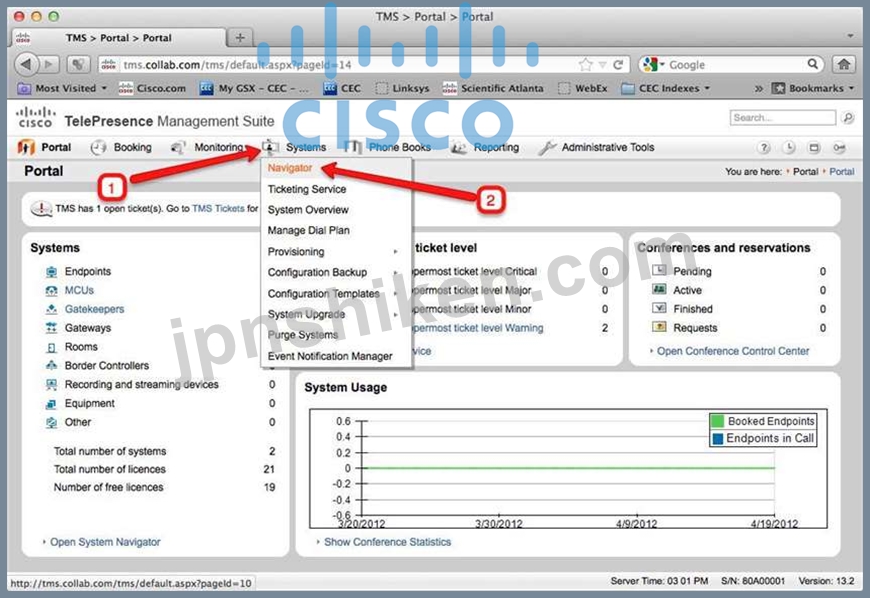Click the MCUs system icon
The width and height of the screenshot is (870, 598).
click(x=52, y=291)
